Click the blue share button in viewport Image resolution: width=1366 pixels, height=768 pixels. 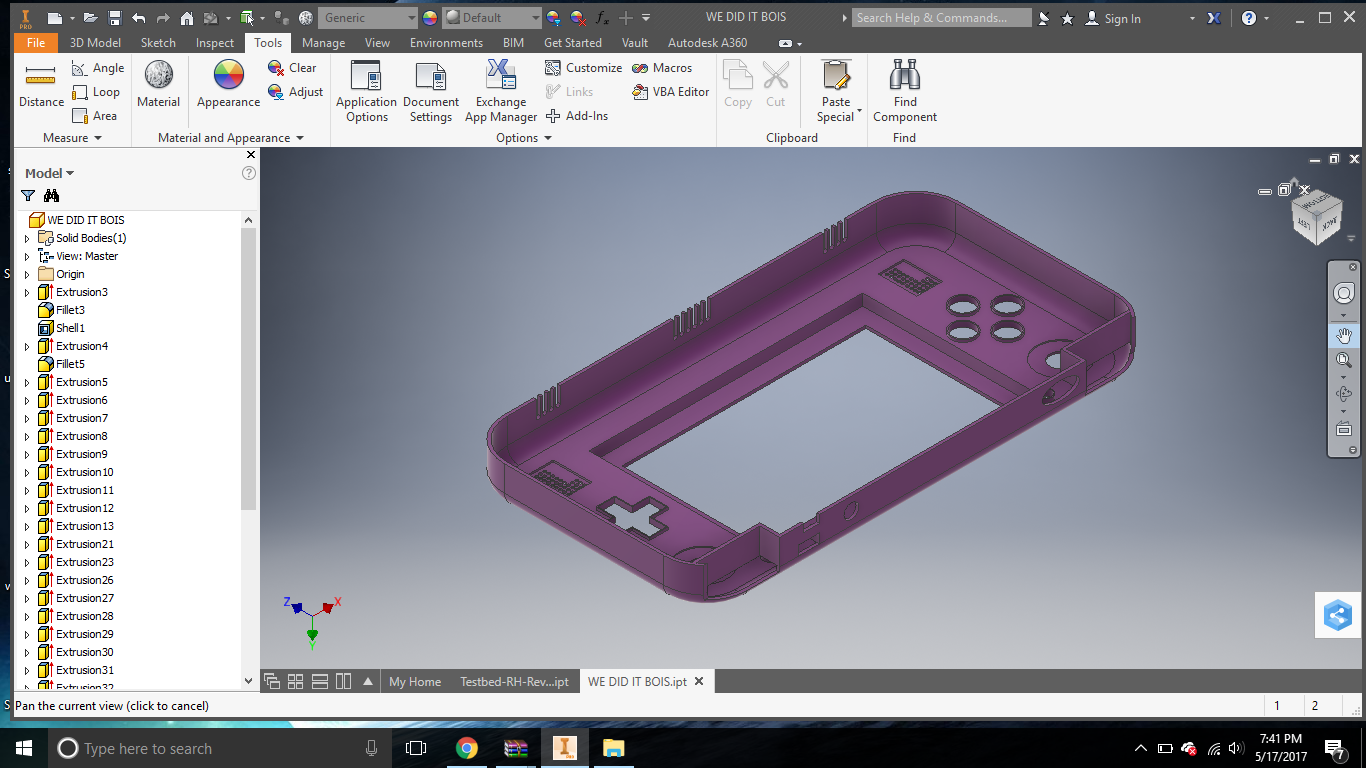(x=1338, y=615)
